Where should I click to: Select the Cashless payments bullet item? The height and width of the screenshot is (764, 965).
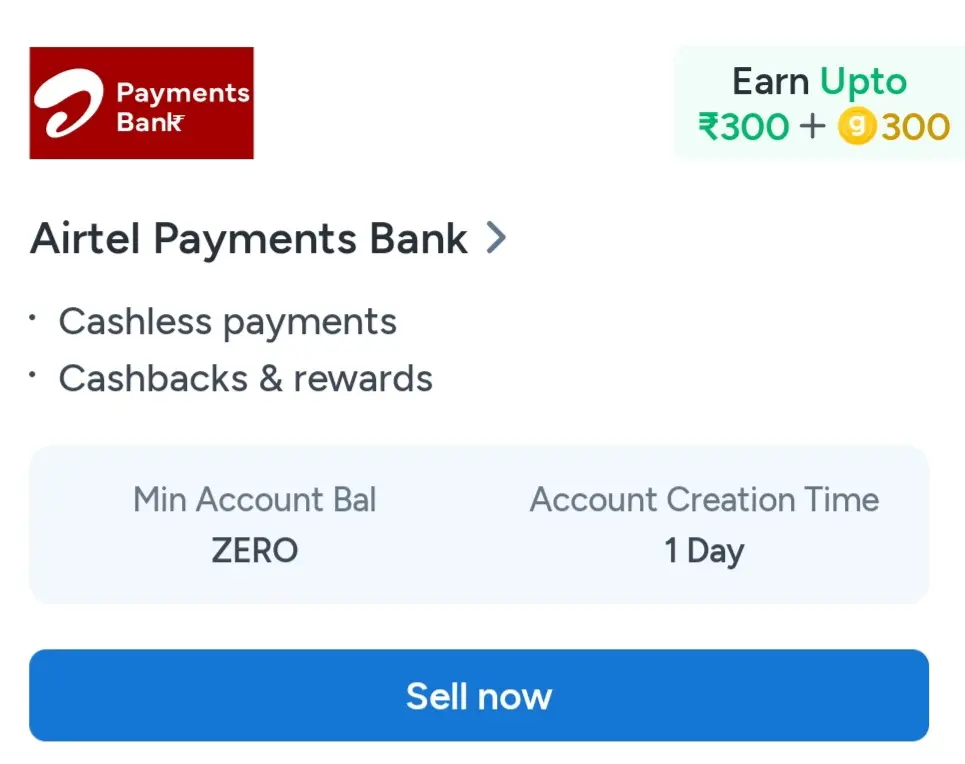point(228,322)
